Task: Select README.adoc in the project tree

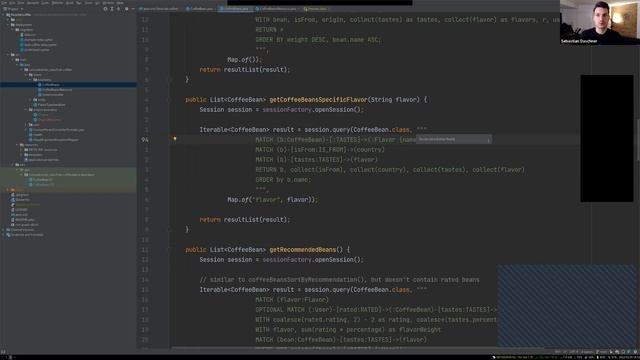Action: click(24, 220)
